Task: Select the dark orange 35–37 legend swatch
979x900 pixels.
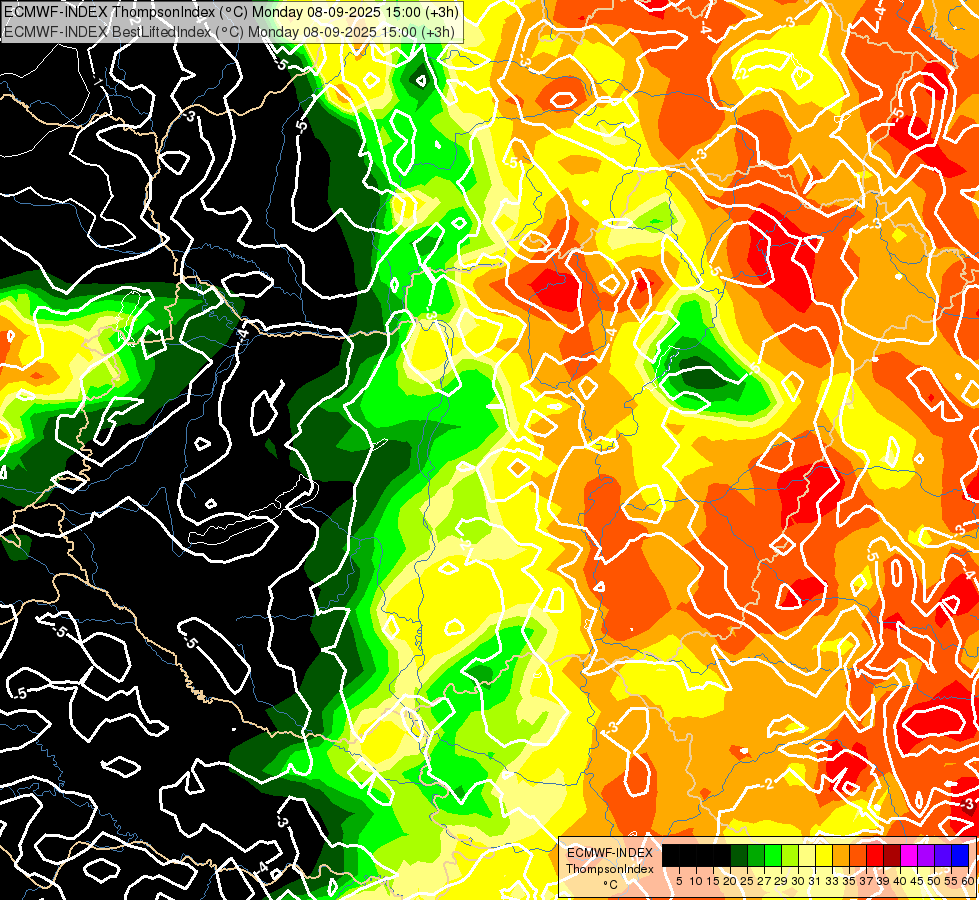Action: (x=857, y=855)
